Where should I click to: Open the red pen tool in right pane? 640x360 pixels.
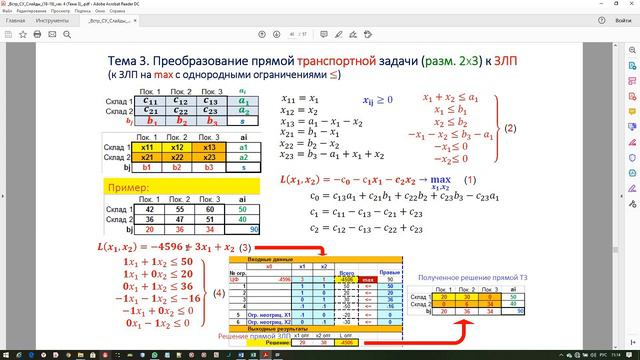click(x=632, y=142)
